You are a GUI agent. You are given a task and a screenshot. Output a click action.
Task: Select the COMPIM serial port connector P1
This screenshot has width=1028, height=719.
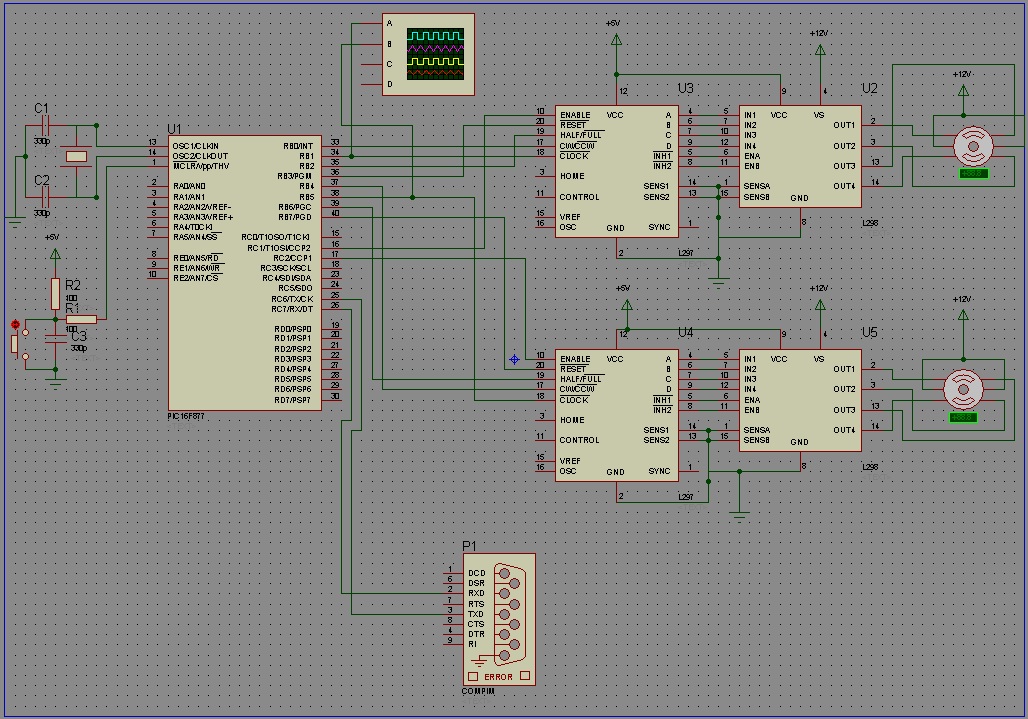coord(499,619)
